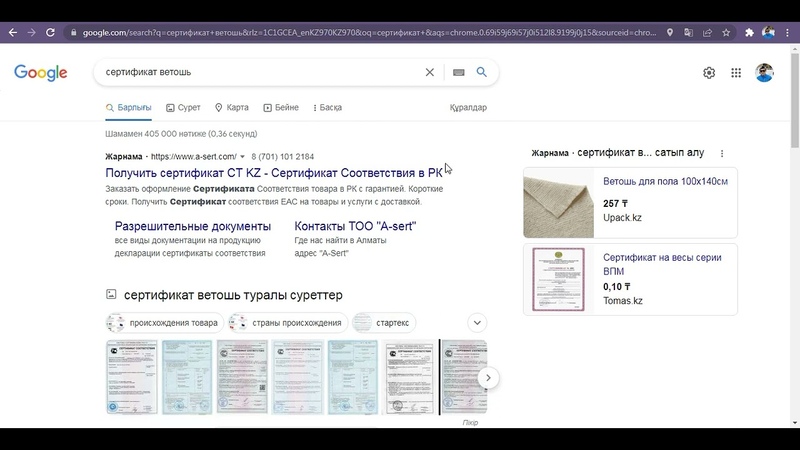800x450 pixels.
Task: Open the browser extensions puzzle icon
Action: [x=749, y=33]
